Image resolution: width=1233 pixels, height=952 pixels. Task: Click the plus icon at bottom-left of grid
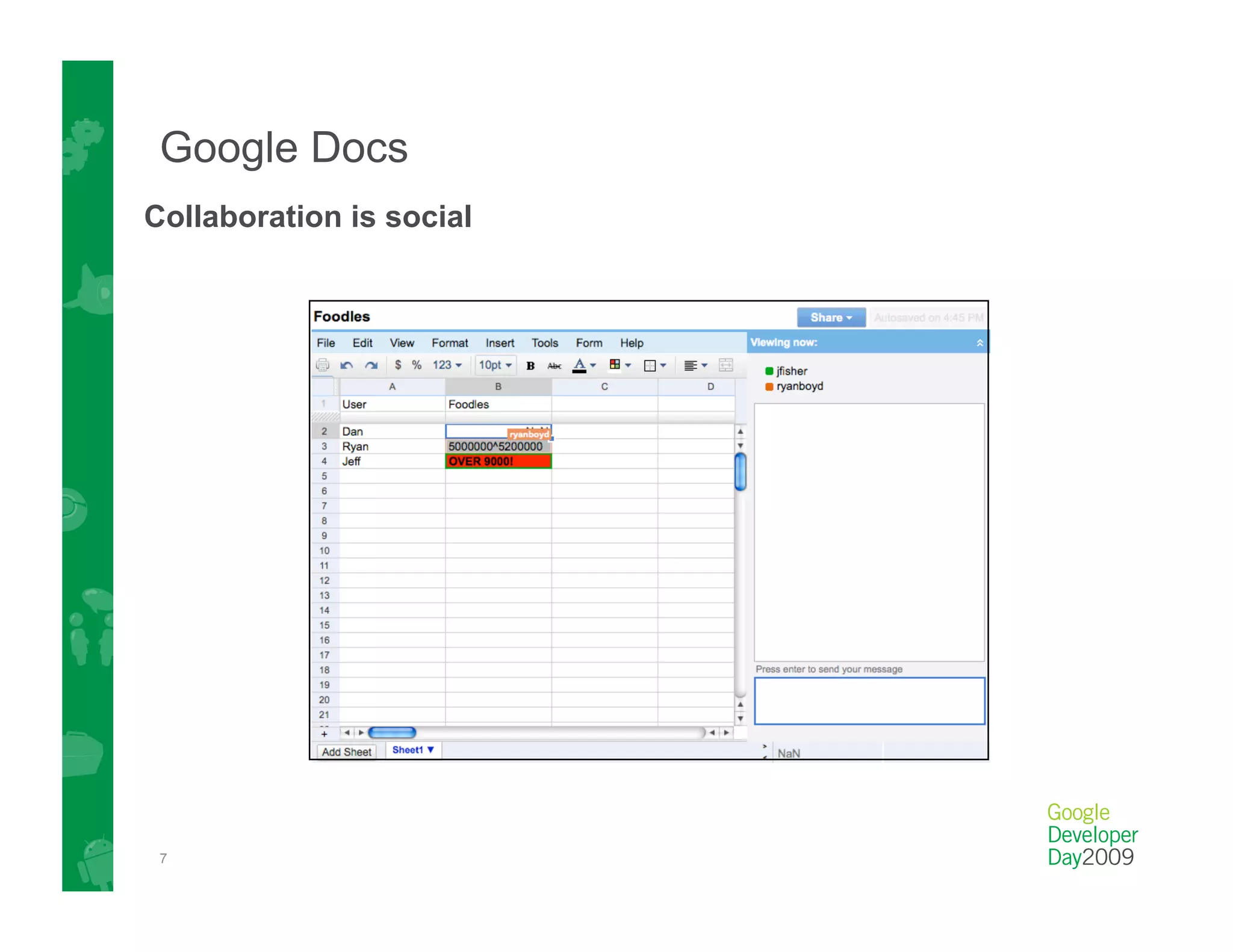324,734
